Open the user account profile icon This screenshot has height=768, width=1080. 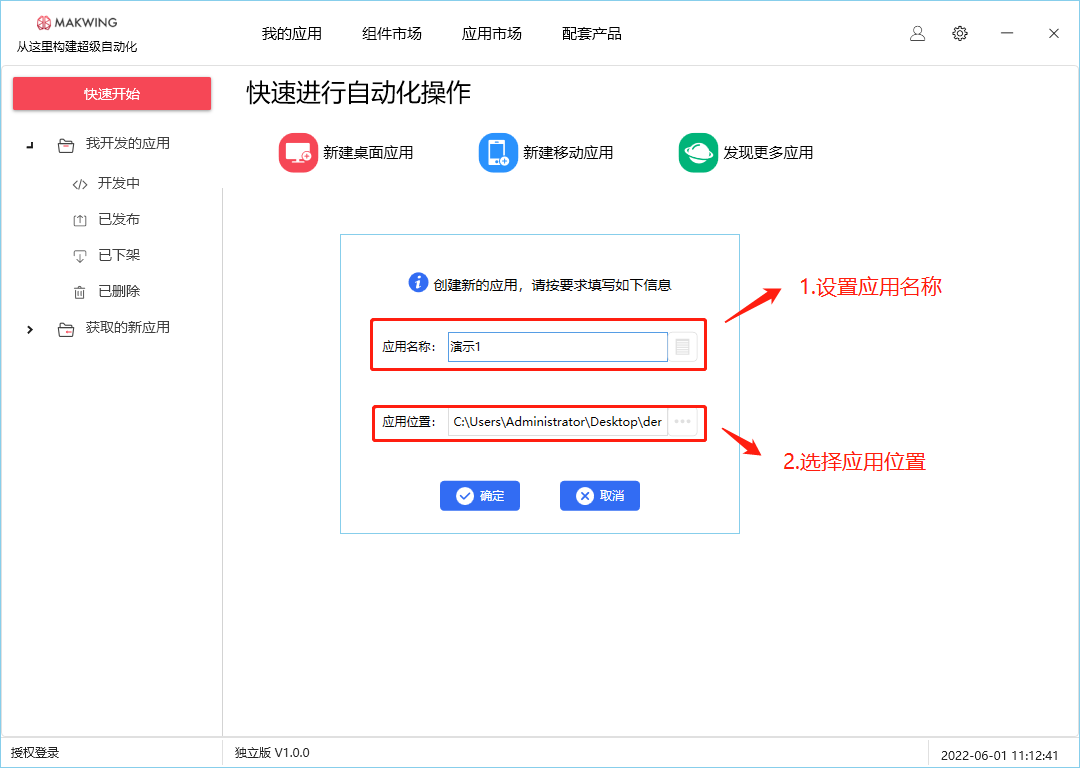coord(917,33)
